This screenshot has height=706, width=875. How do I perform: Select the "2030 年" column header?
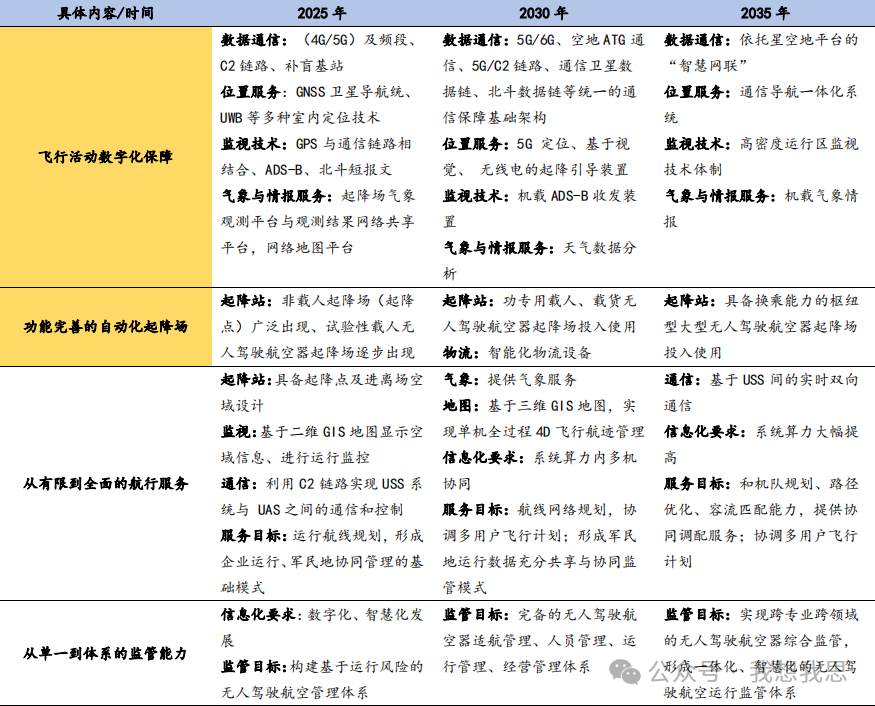[543, 13]
